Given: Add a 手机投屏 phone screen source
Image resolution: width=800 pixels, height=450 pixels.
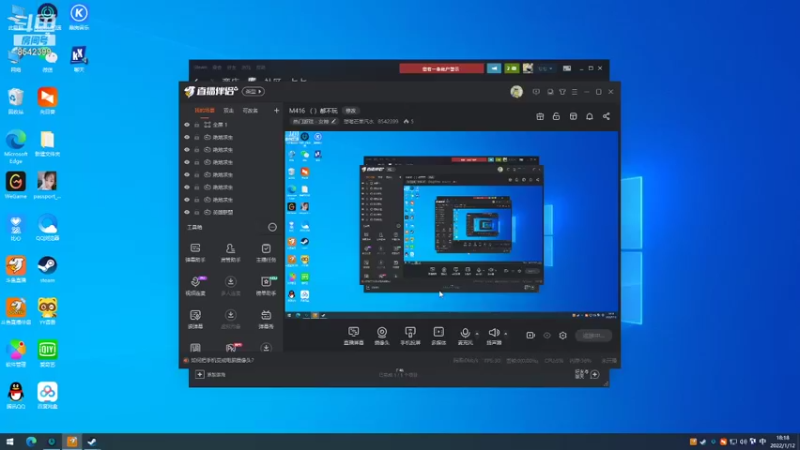Looking at the screenshot, I should point(410,336).
